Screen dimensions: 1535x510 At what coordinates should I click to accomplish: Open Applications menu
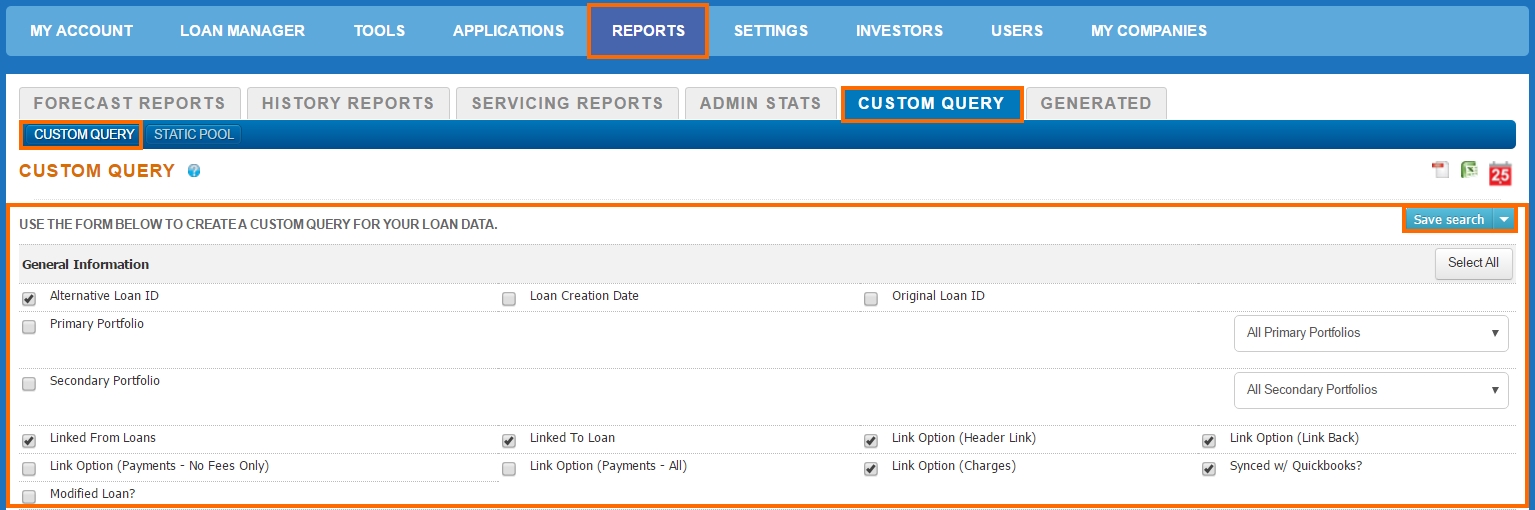[508, 31]
